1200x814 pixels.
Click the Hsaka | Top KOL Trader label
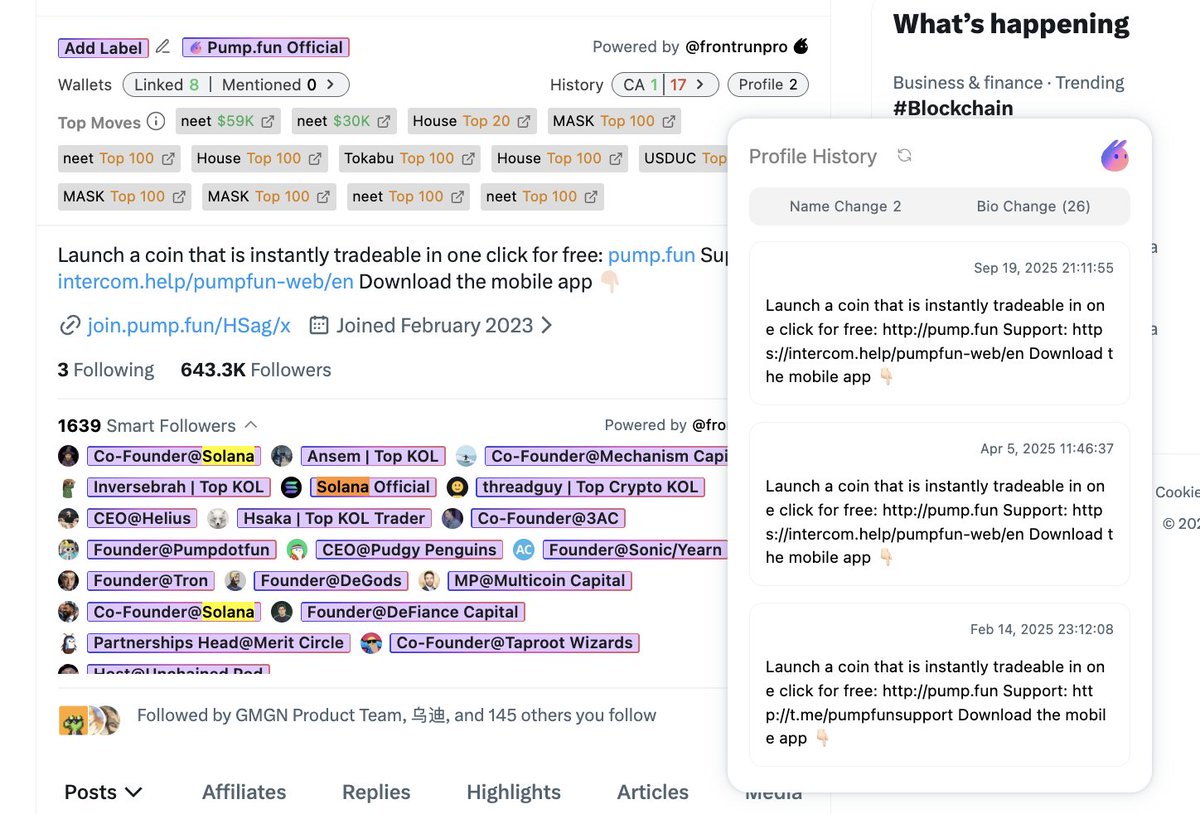coord(335,518)
